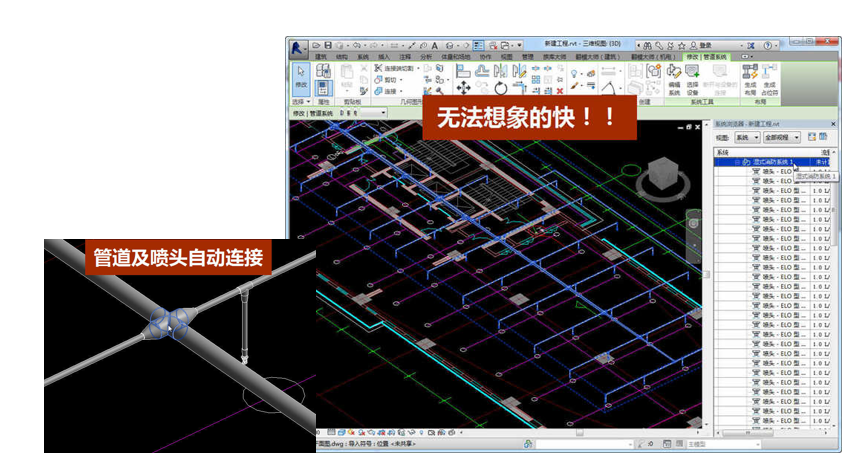Click the highlighted Thin Lines icon in quick access toolbar
The width and height of the screenshot is (861, 467).
pos(478,46)
